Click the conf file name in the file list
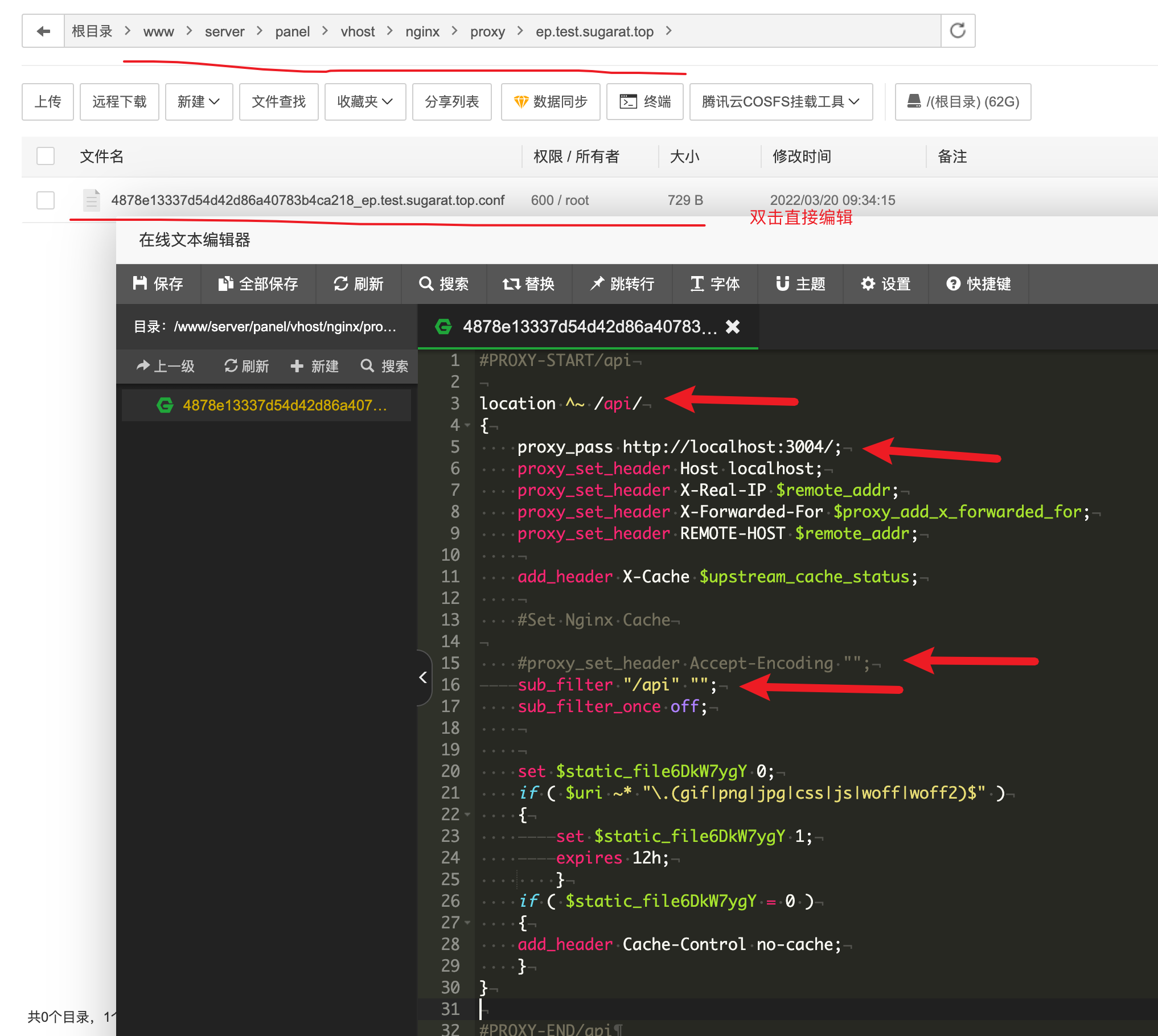The width and height of the screenshot is (1158, 1036). point(307,200)
